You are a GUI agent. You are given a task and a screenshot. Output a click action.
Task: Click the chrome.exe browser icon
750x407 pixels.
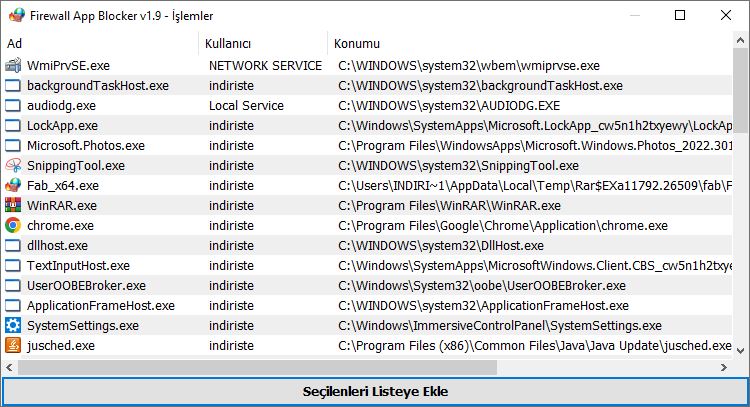(13, 225)
